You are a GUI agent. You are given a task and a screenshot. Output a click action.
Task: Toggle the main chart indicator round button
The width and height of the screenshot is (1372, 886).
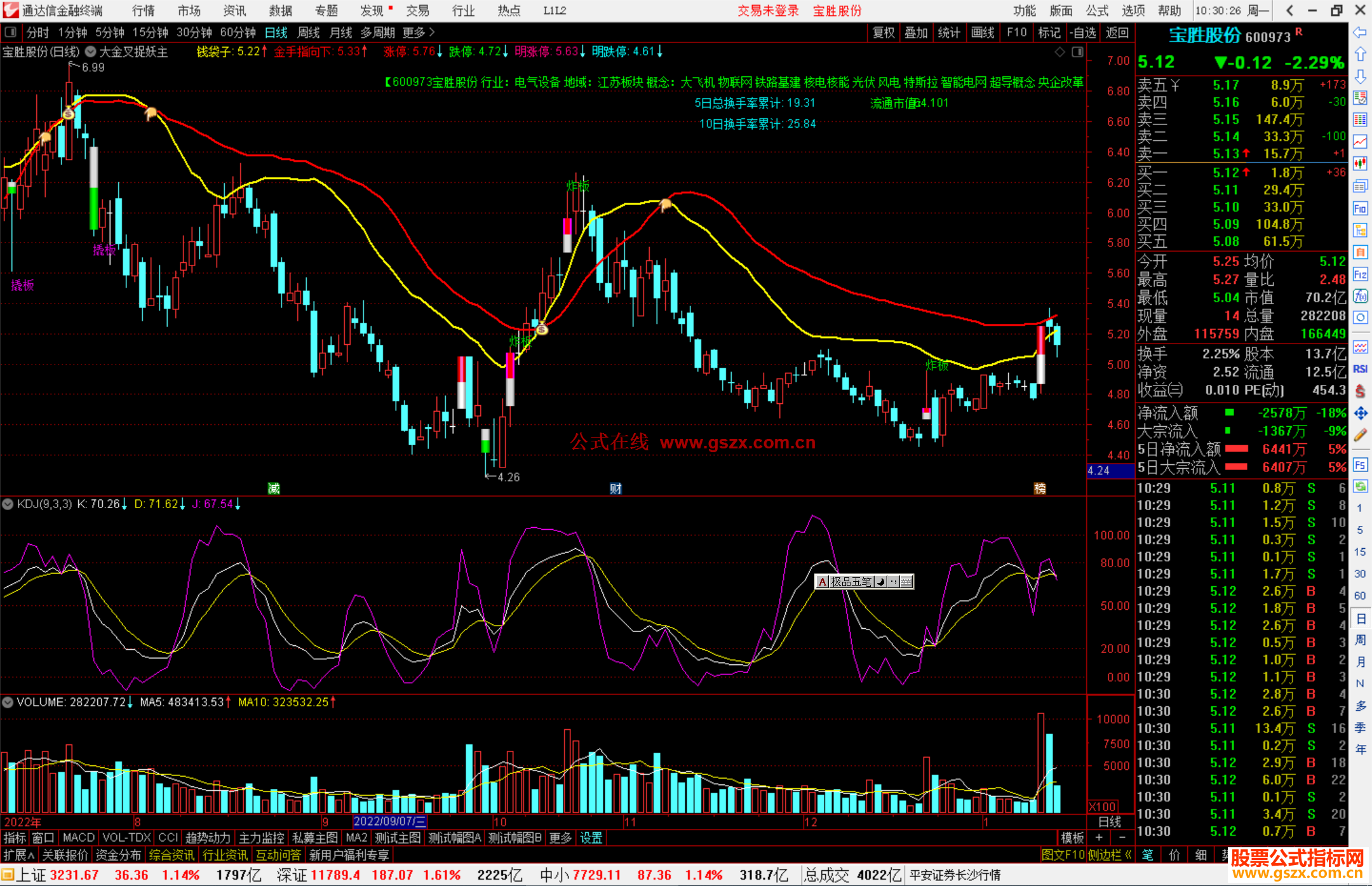[91, 52]
